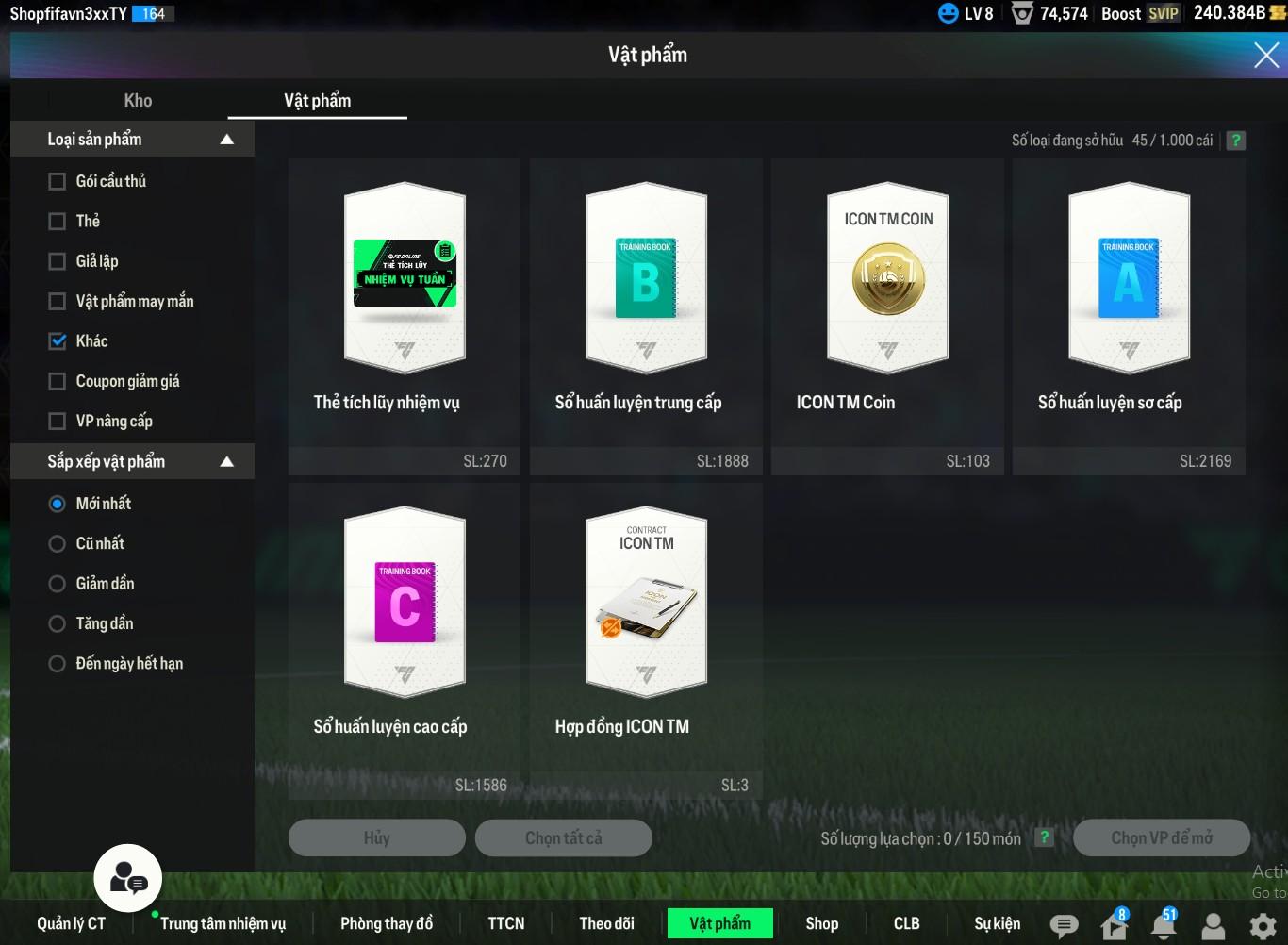Screen dimensions: 1288x945
Task: Select the Sổ huấn luyện cao cấp card
Action: 405,639
